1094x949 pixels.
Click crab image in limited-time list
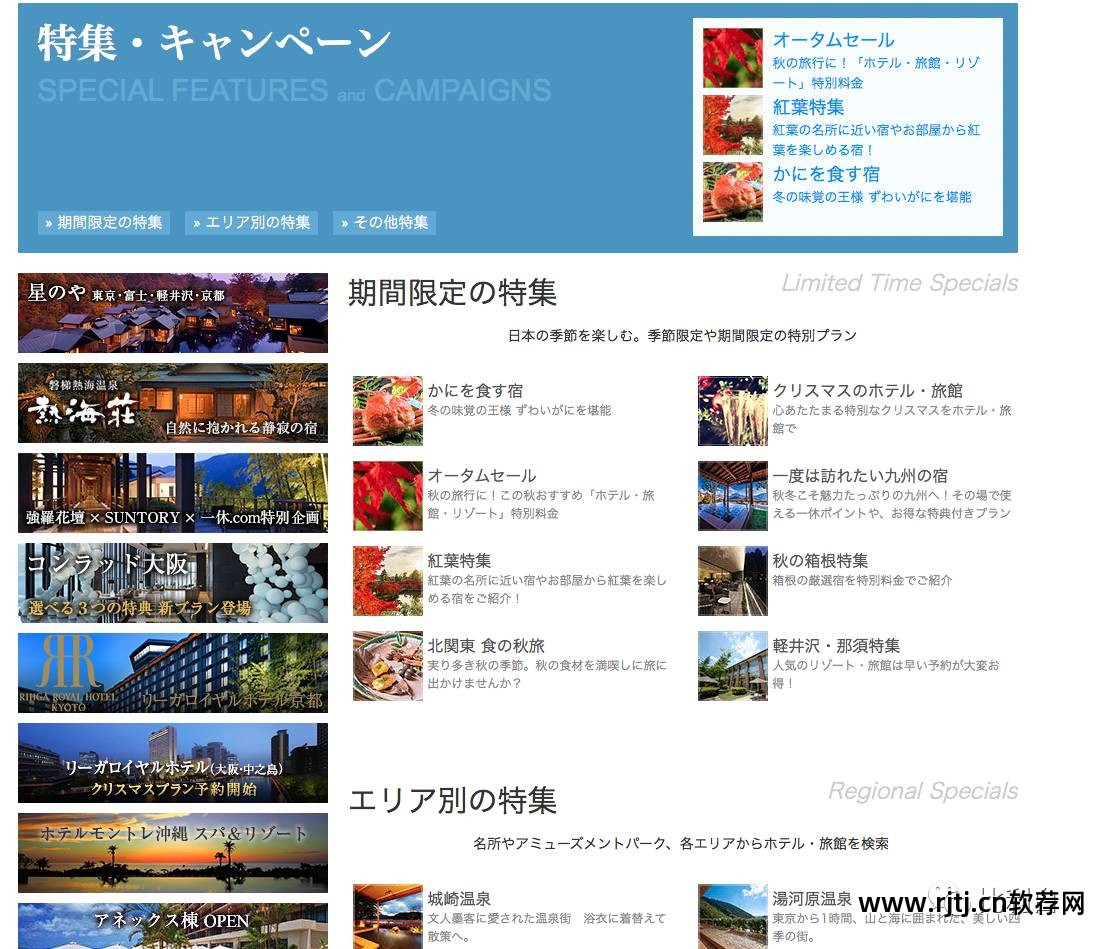coord(388,410)
